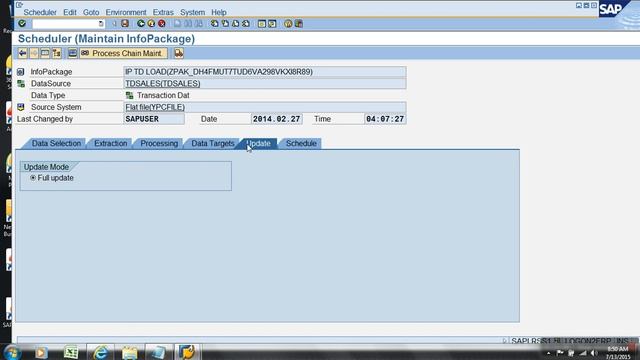Open the Scheduler menu
Screen dimensions: 640x360
click(40, 12)
